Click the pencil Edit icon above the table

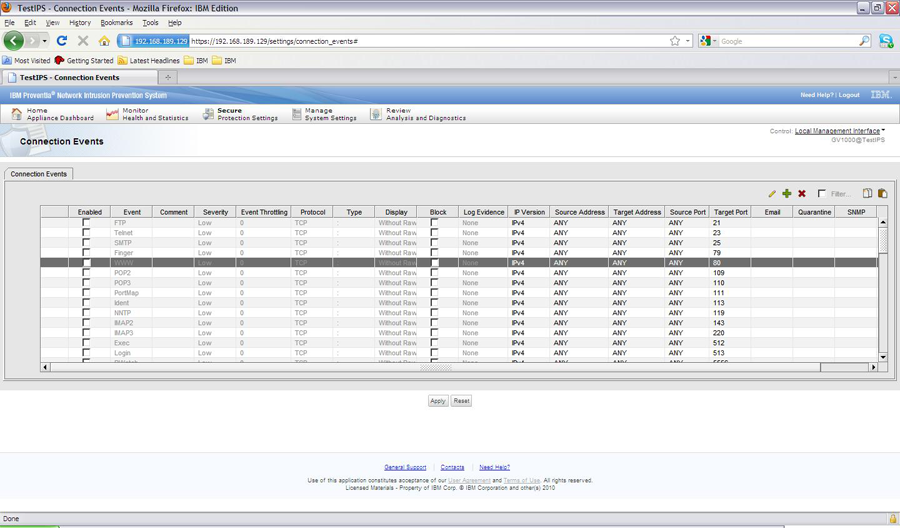pos(772,194)
